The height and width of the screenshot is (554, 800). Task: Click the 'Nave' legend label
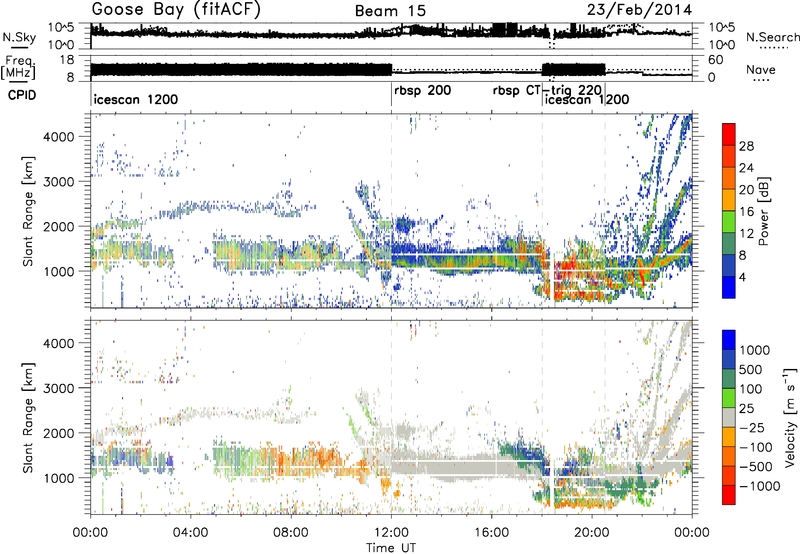click(761, 70)
